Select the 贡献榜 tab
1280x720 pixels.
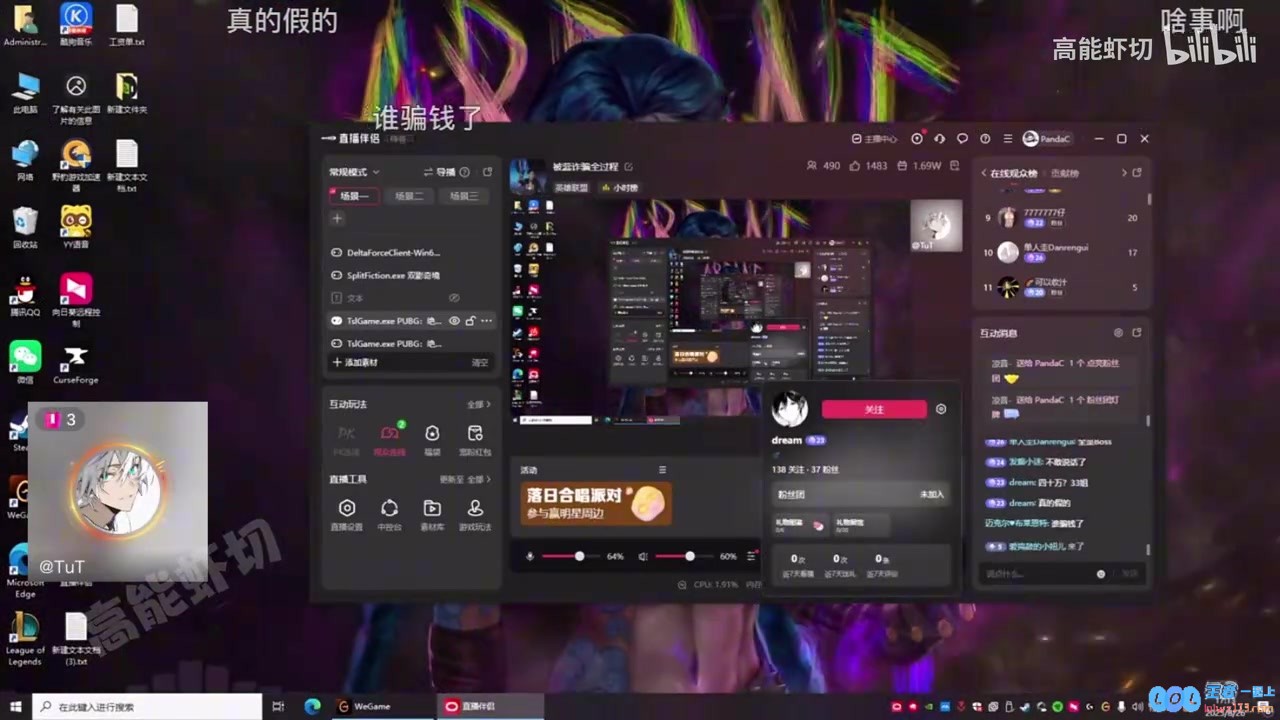tap(1065, 173)
